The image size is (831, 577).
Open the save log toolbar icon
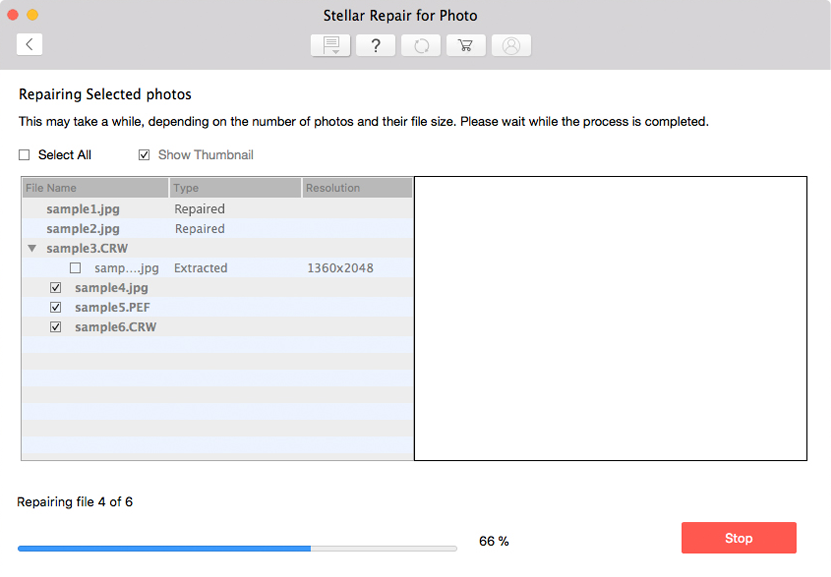click(330, 46)
